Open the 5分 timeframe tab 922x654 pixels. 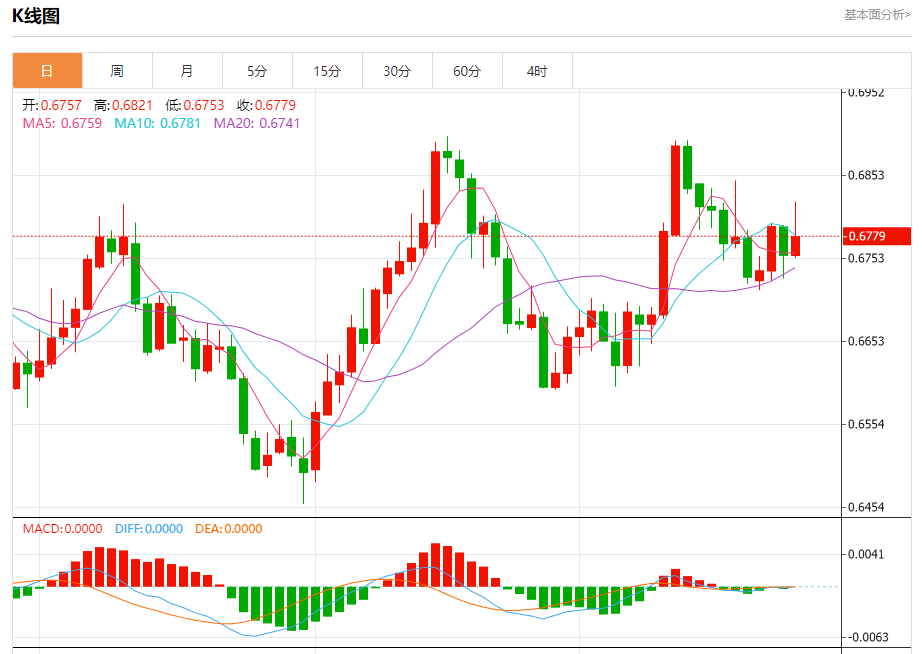click(258, 71)
